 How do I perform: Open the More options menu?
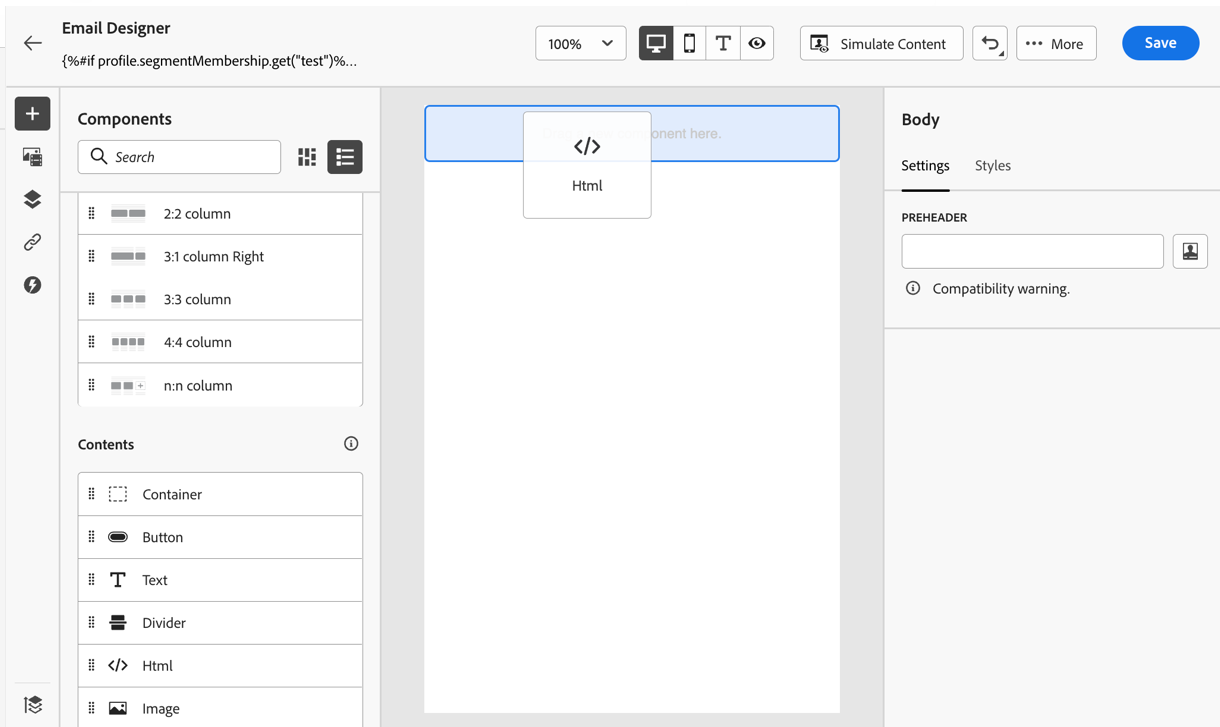tap(1056, 44)
